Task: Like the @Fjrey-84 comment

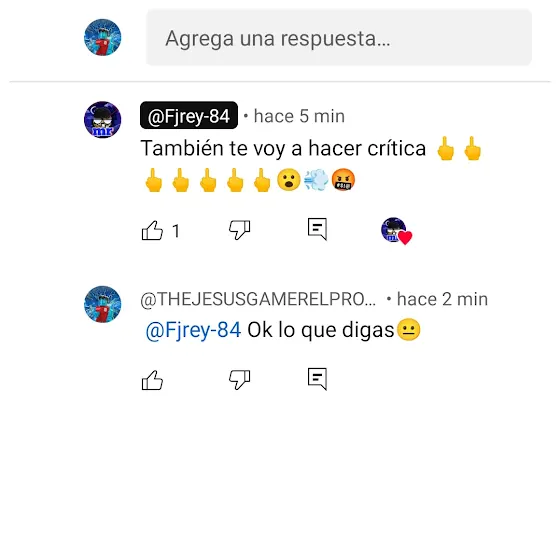Action: pyautogui.click(x=152, y=230)
